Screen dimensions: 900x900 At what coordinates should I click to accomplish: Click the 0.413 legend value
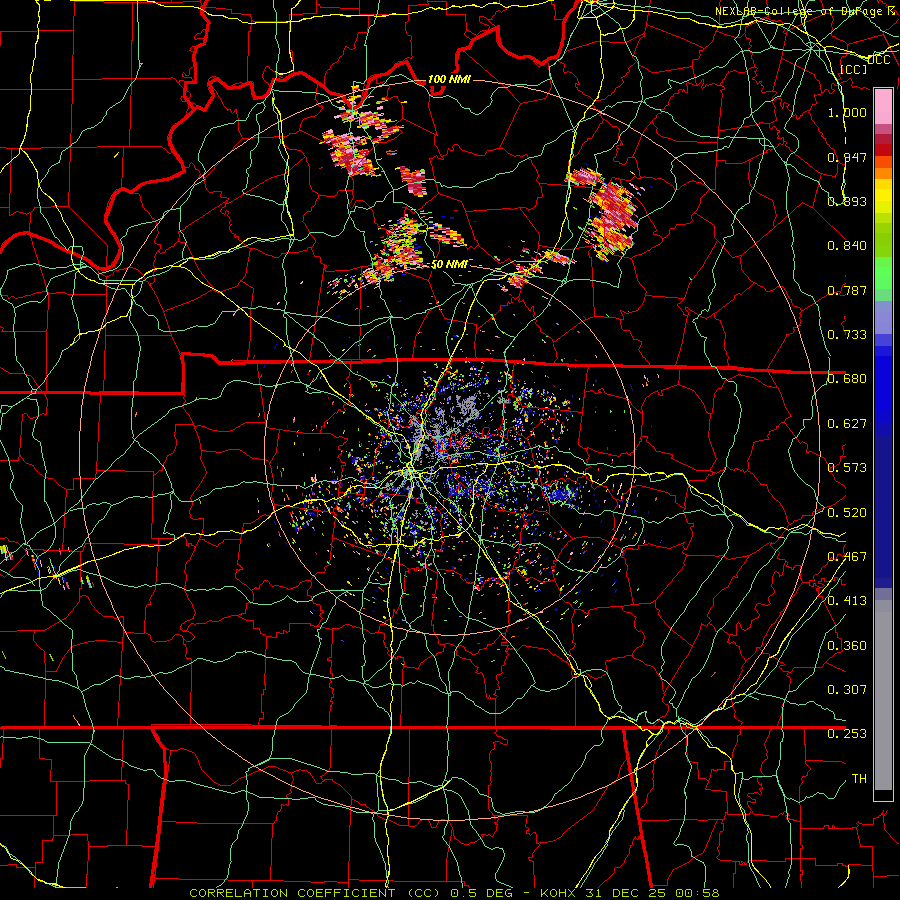point(847,601)
